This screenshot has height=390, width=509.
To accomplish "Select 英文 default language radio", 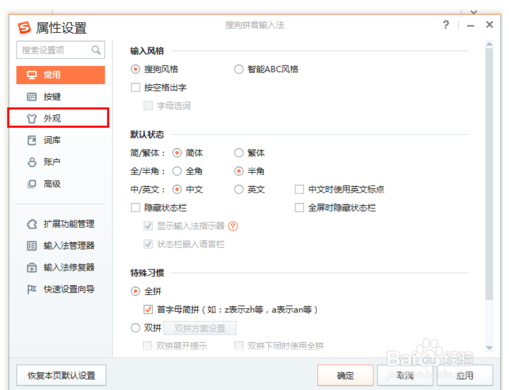I will (x=239, y=190).
